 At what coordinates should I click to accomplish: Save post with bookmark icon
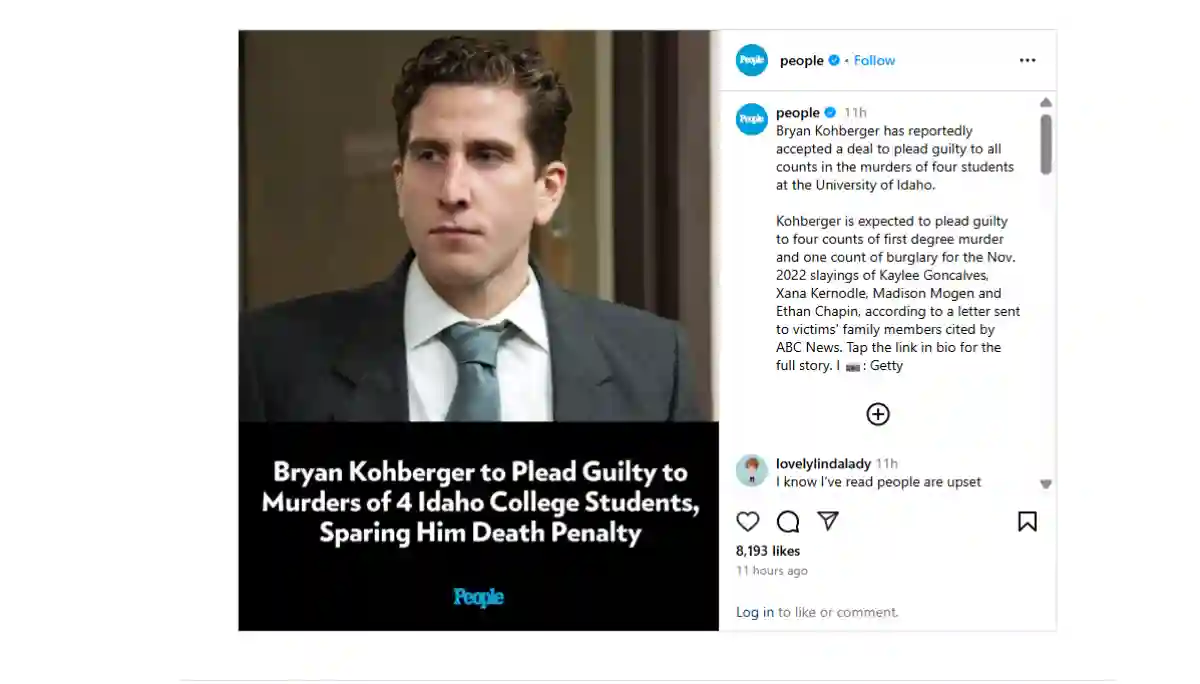(x=1027, y=521)
